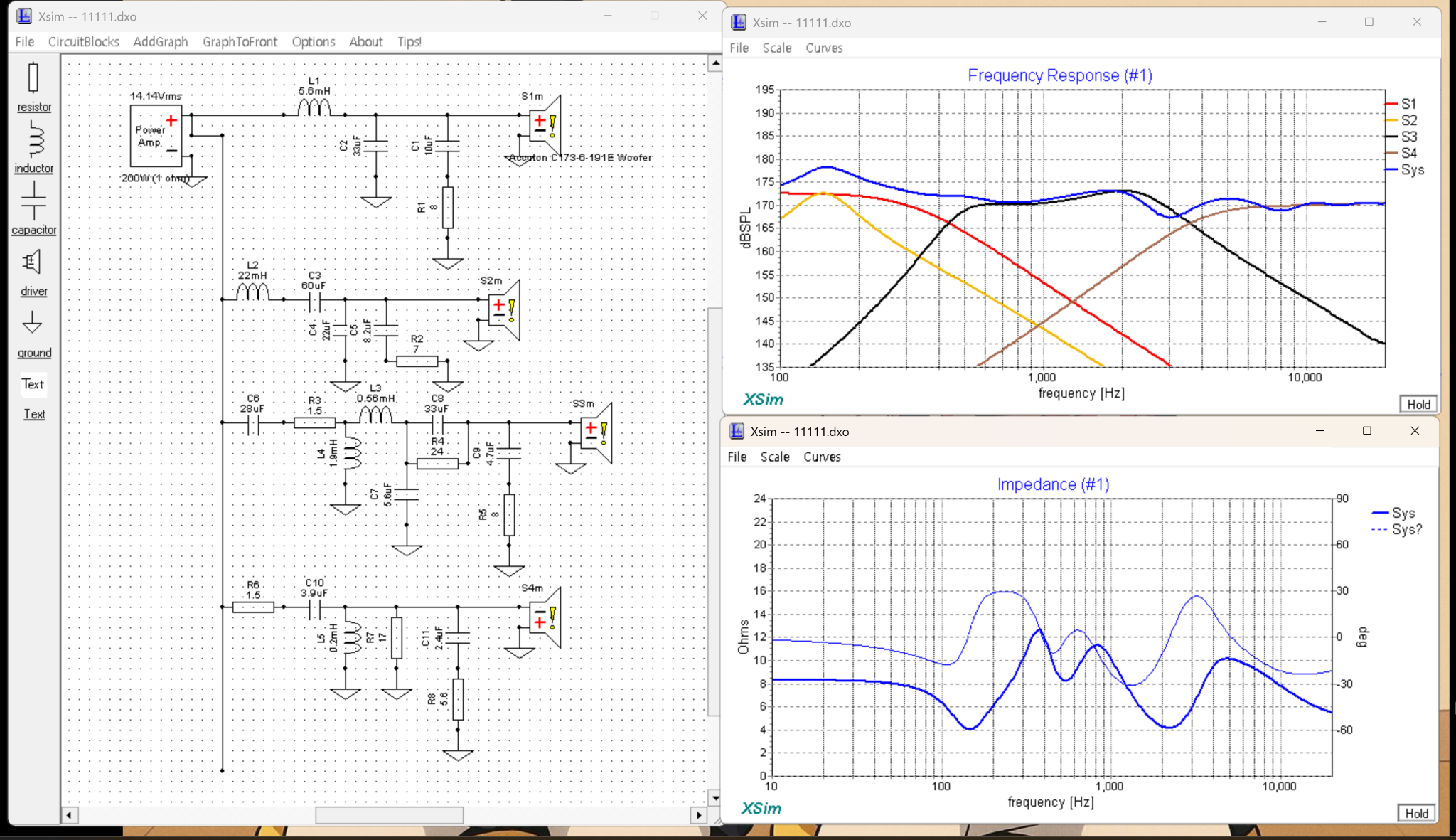Select inductor L1 5.6mH in the schematic
The image size is (1456, 840).
(314, 107)
